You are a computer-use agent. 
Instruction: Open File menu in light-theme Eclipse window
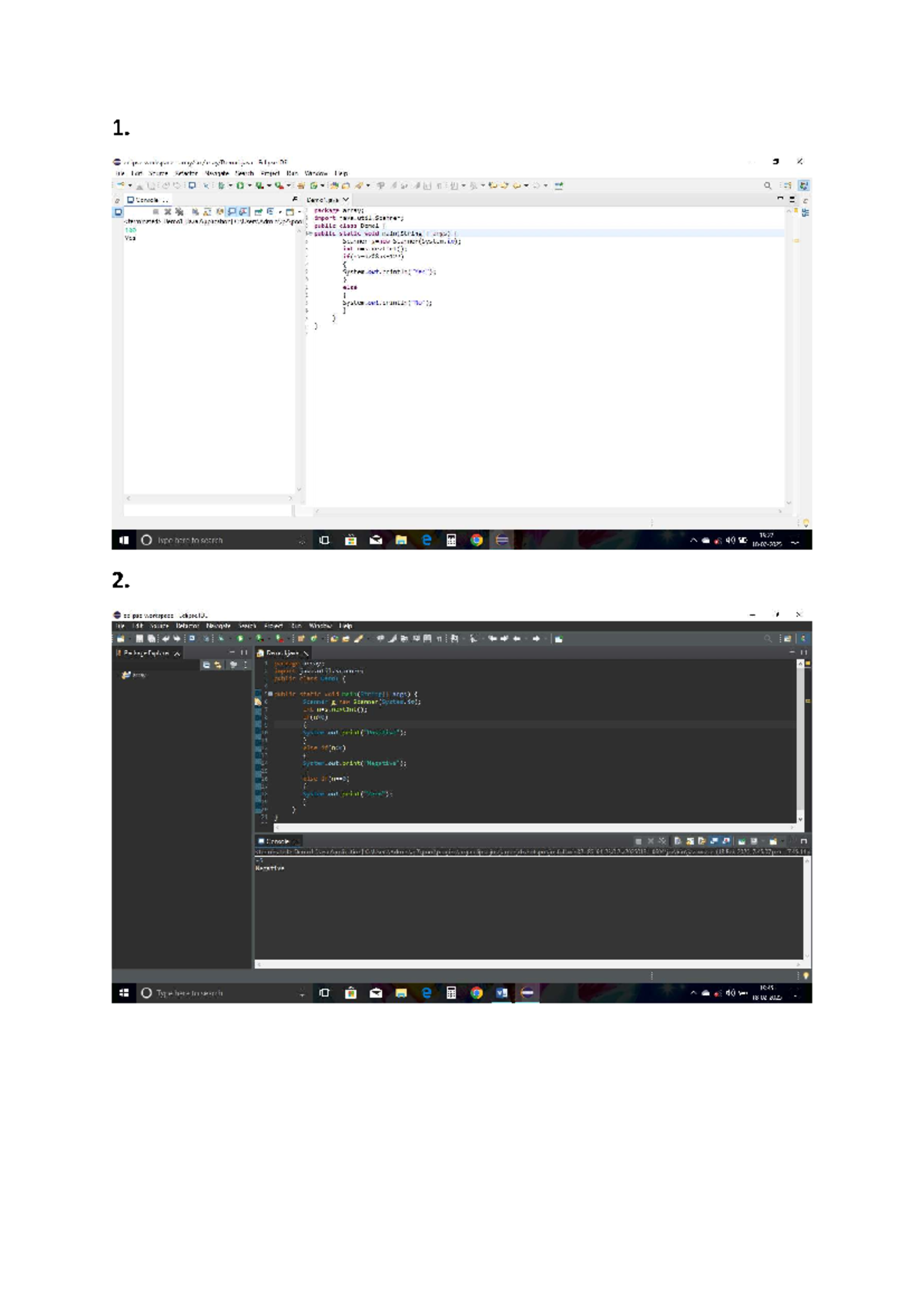click(x=120, y=173)
